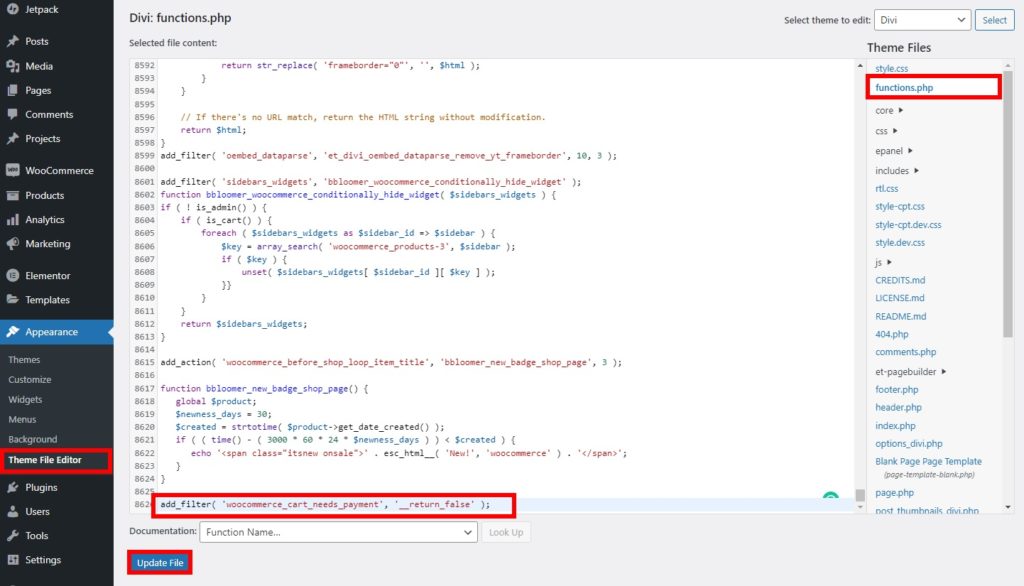Click the Tools wrench icon

coord(12,536)
